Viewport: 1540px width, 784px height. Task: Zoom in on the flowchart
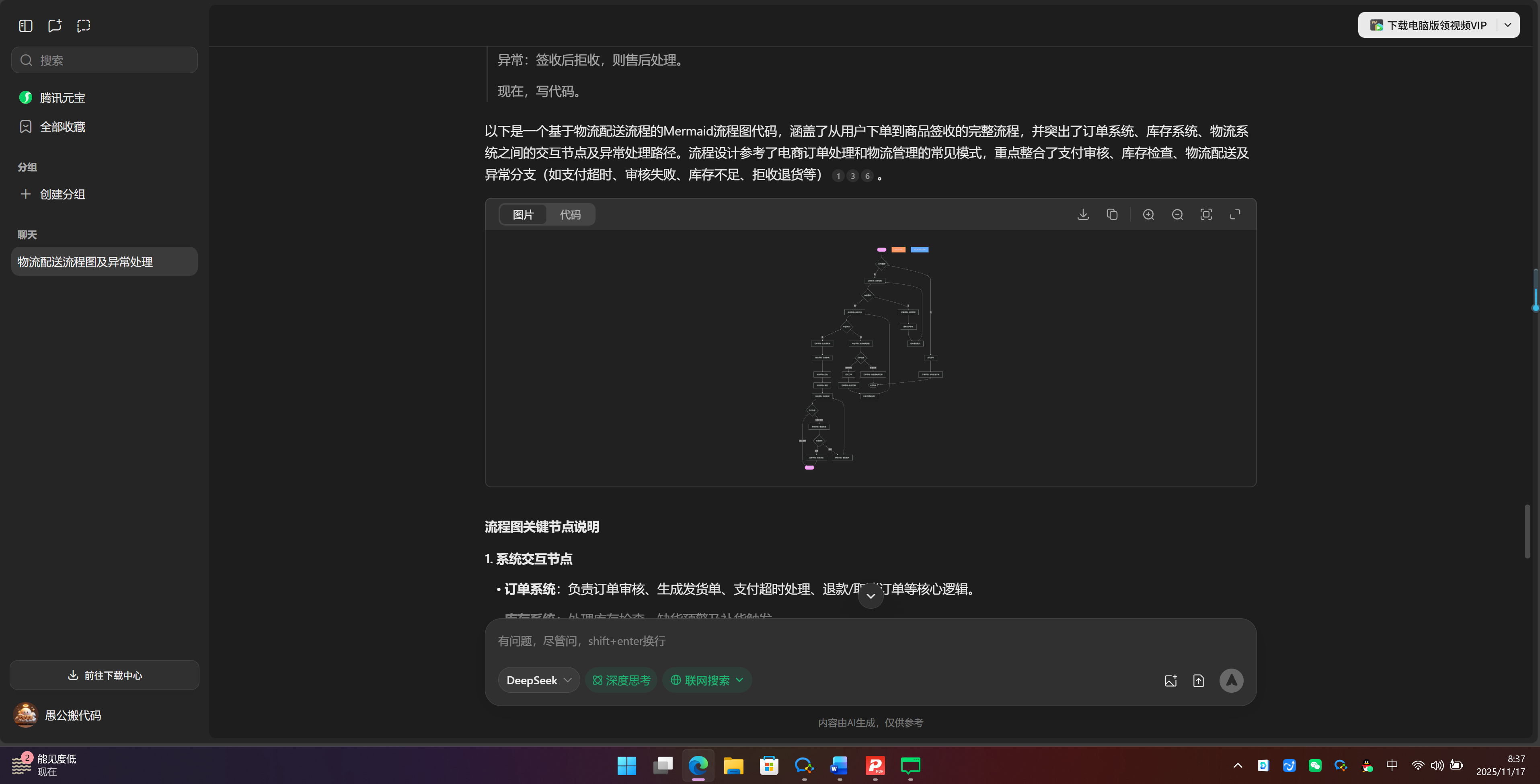[1148, 214]
